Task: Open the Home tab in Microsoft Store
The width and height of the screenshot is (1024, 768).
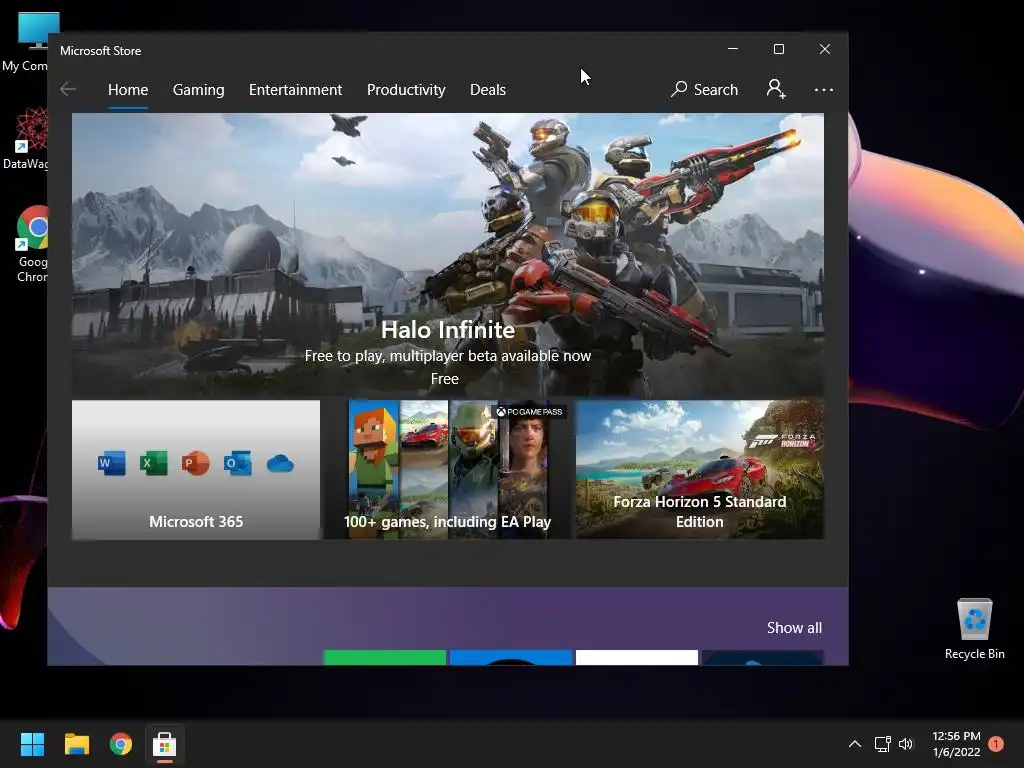Action: (x=128, y=89)
